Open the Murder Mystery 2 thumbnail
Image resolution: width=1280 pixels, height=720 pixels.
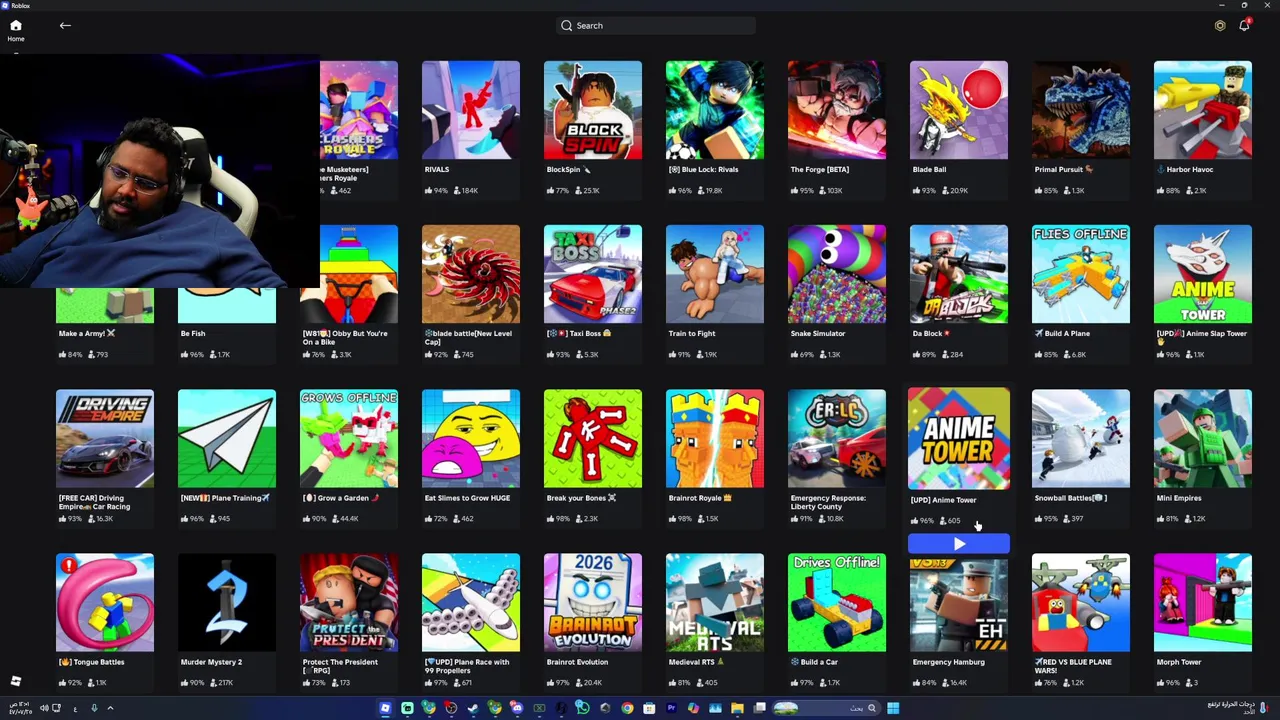click(227, 602)
